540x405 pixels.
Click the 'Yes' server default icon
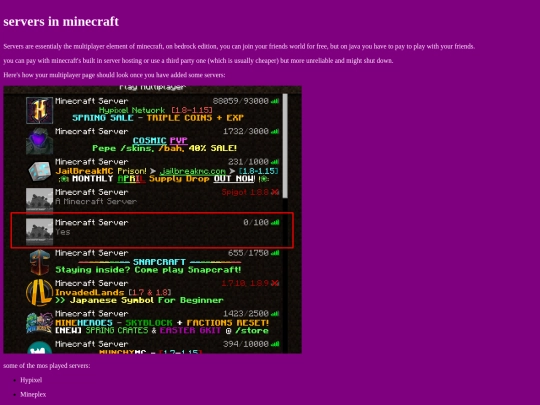(40, 232)
